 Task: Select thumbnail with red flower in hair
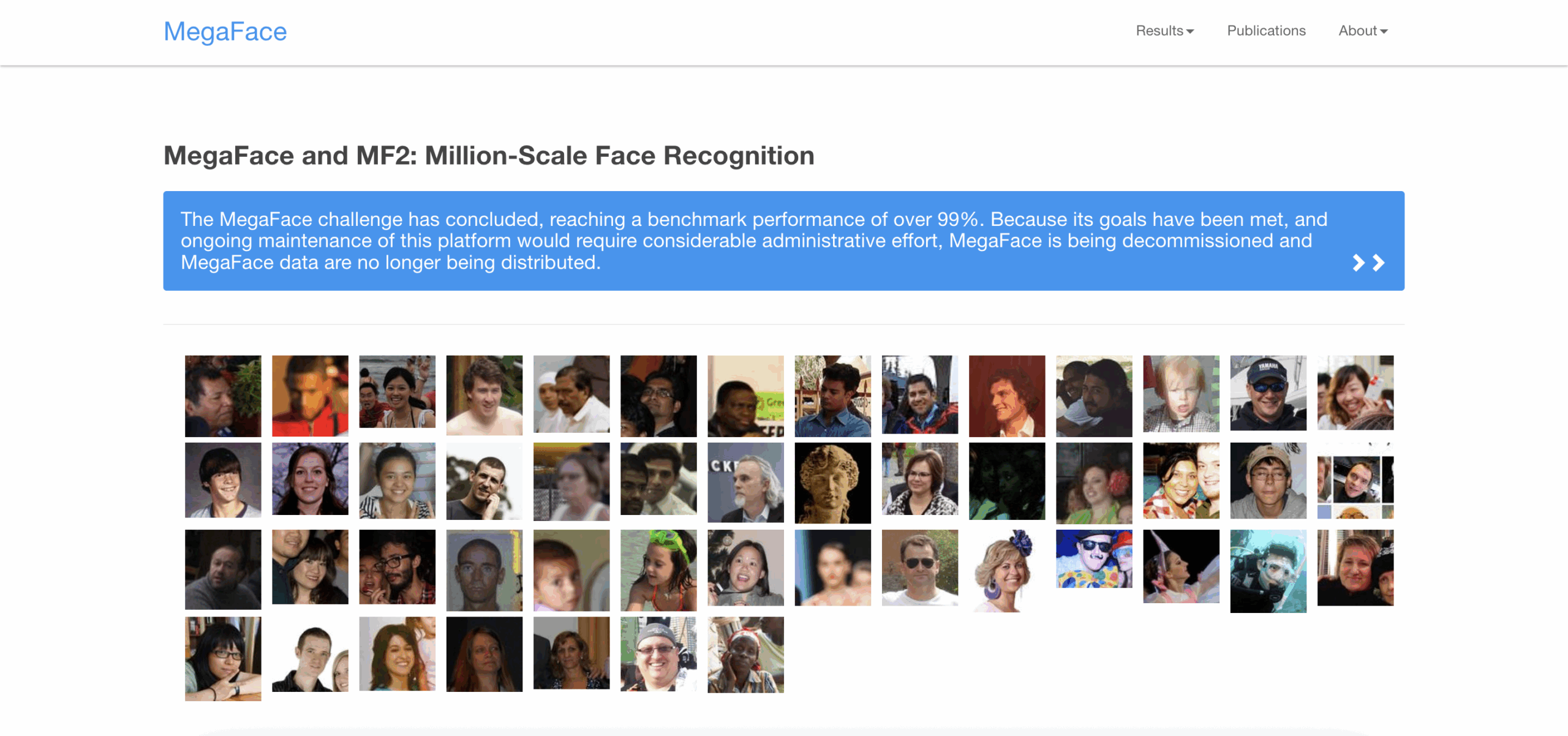pyautogui.click(x=1094, y=483)
